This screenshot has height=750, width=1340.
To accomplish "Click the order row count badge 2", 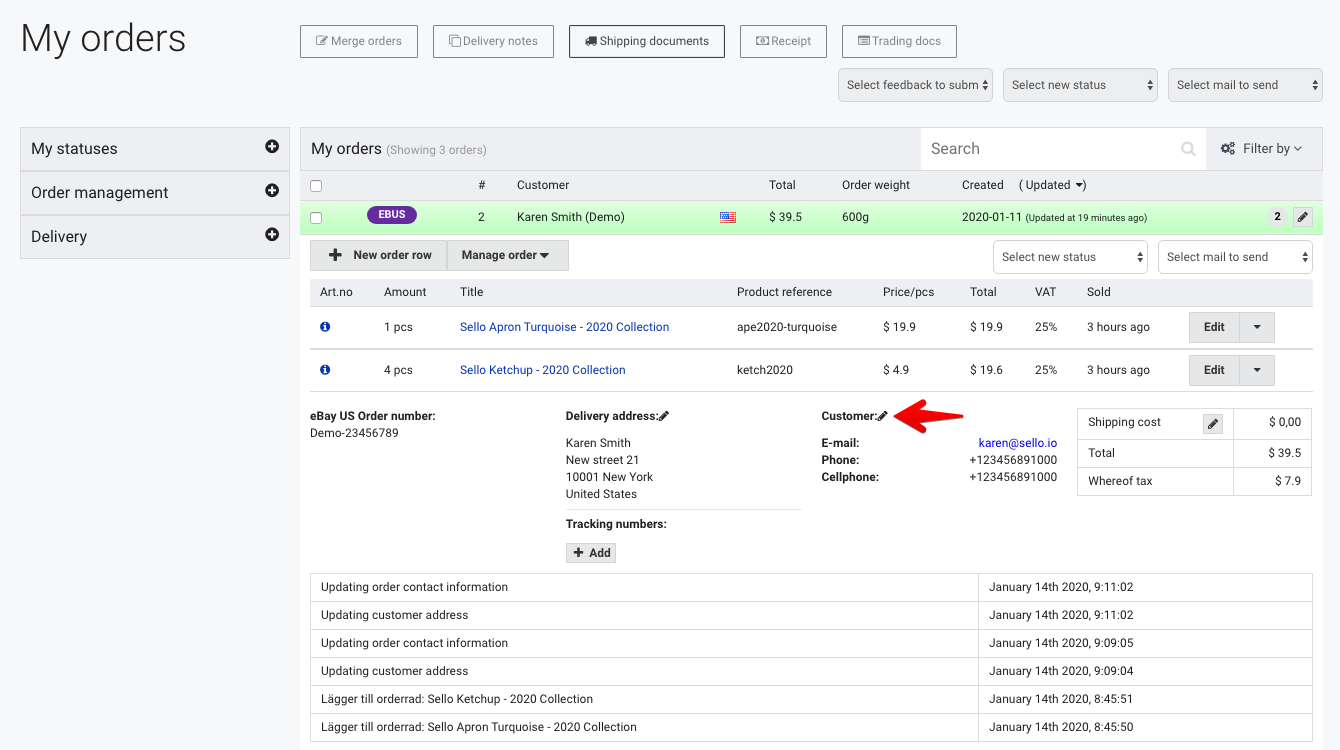I will click(1277, 217).
